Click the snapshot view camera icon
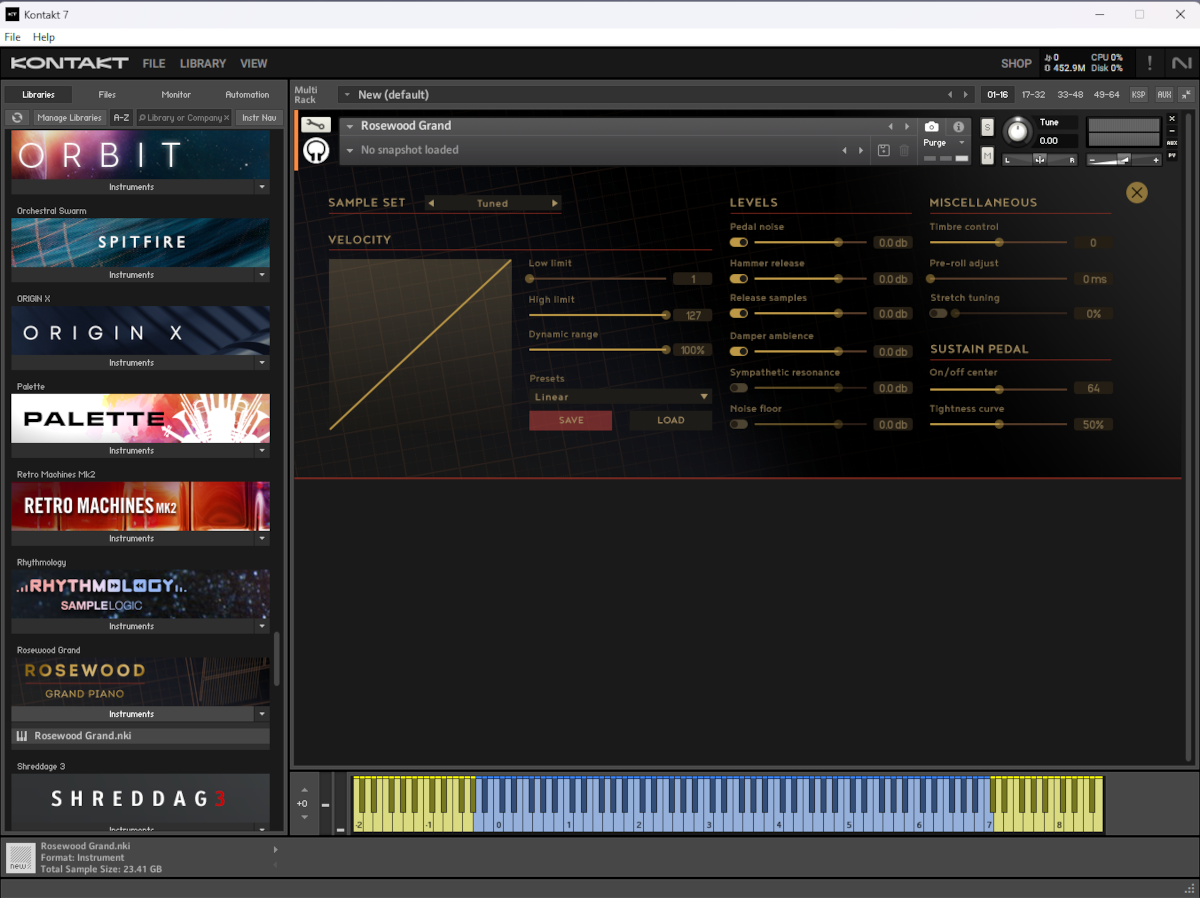1200x898 pixels. coord(932,127)
